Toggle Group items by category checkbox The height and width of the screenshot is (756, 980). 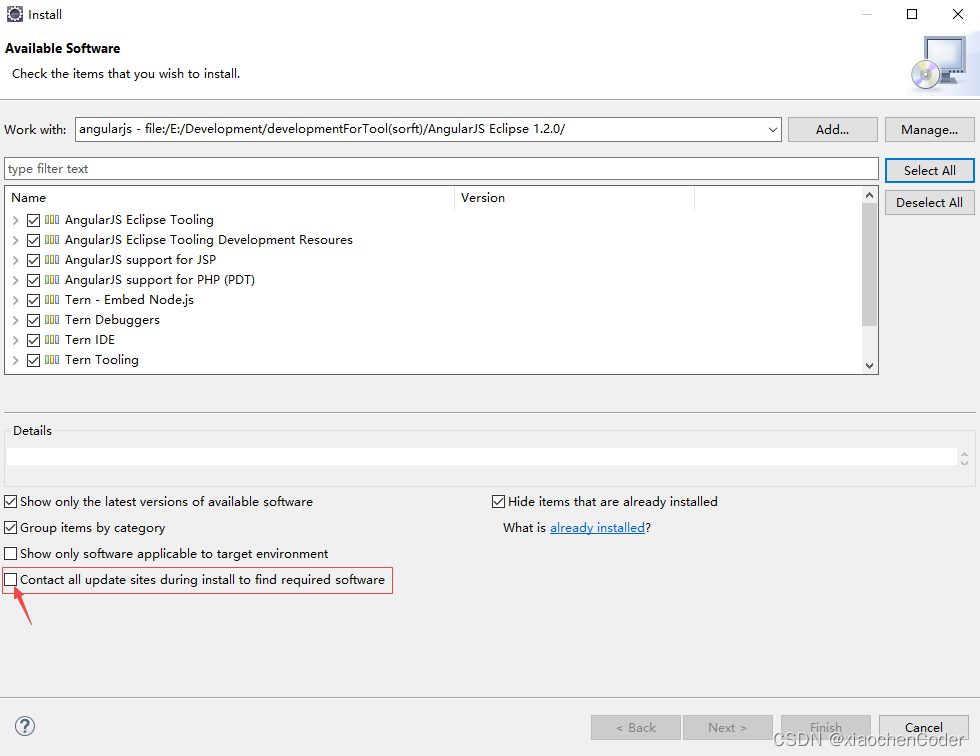click(x=11, y=528)
